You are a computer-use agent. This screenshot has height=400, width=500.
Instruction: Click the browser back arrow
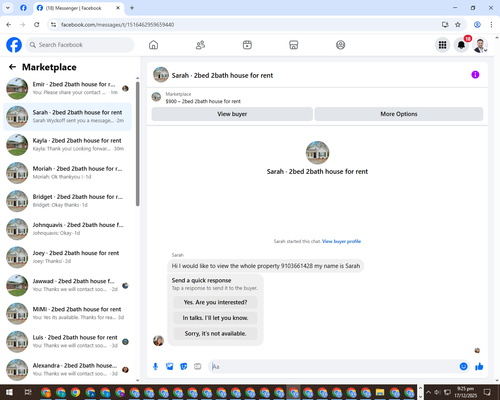9,25
